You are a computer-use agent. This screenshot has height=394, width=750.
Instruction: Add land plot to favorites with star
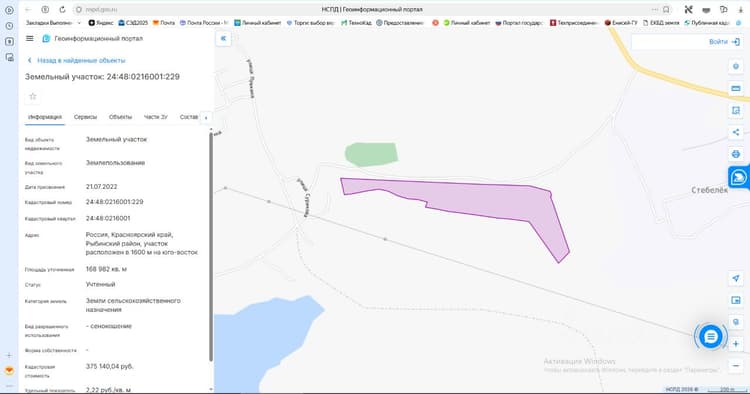pyautogui.click(x=33, y=96)
